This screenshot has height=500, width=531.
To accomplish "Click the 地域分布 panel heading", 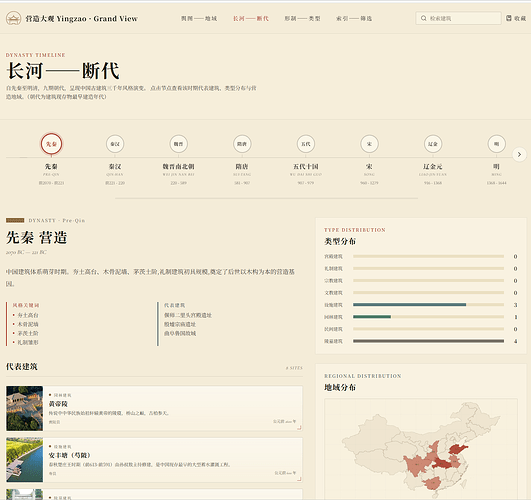I will [x=340, y=388].
